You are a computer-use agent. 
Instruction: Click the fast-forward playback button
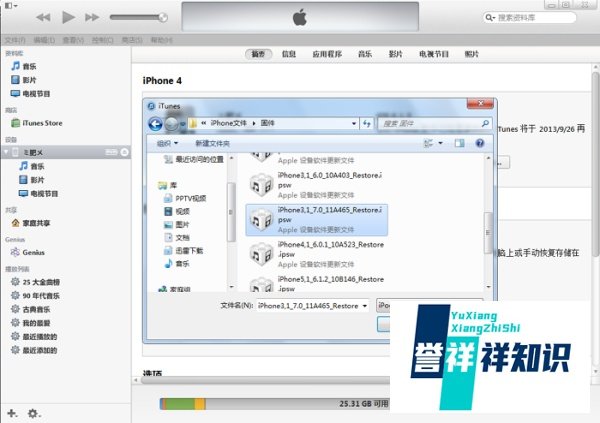[x=92, y=17]
